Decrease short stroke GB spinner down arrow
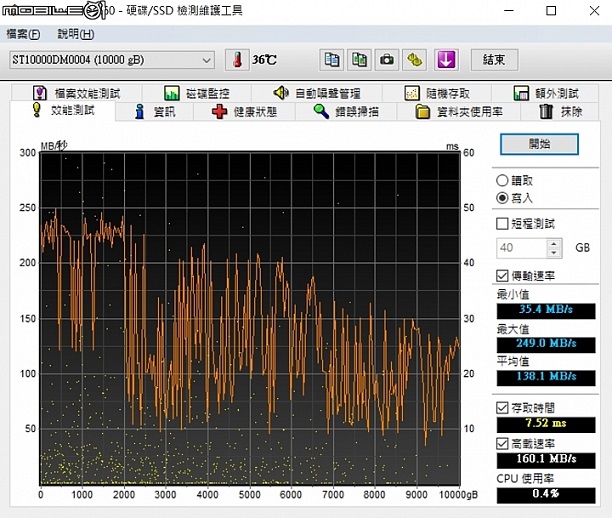612x518 pixels. pyautogui.click(x=553, y=253)
